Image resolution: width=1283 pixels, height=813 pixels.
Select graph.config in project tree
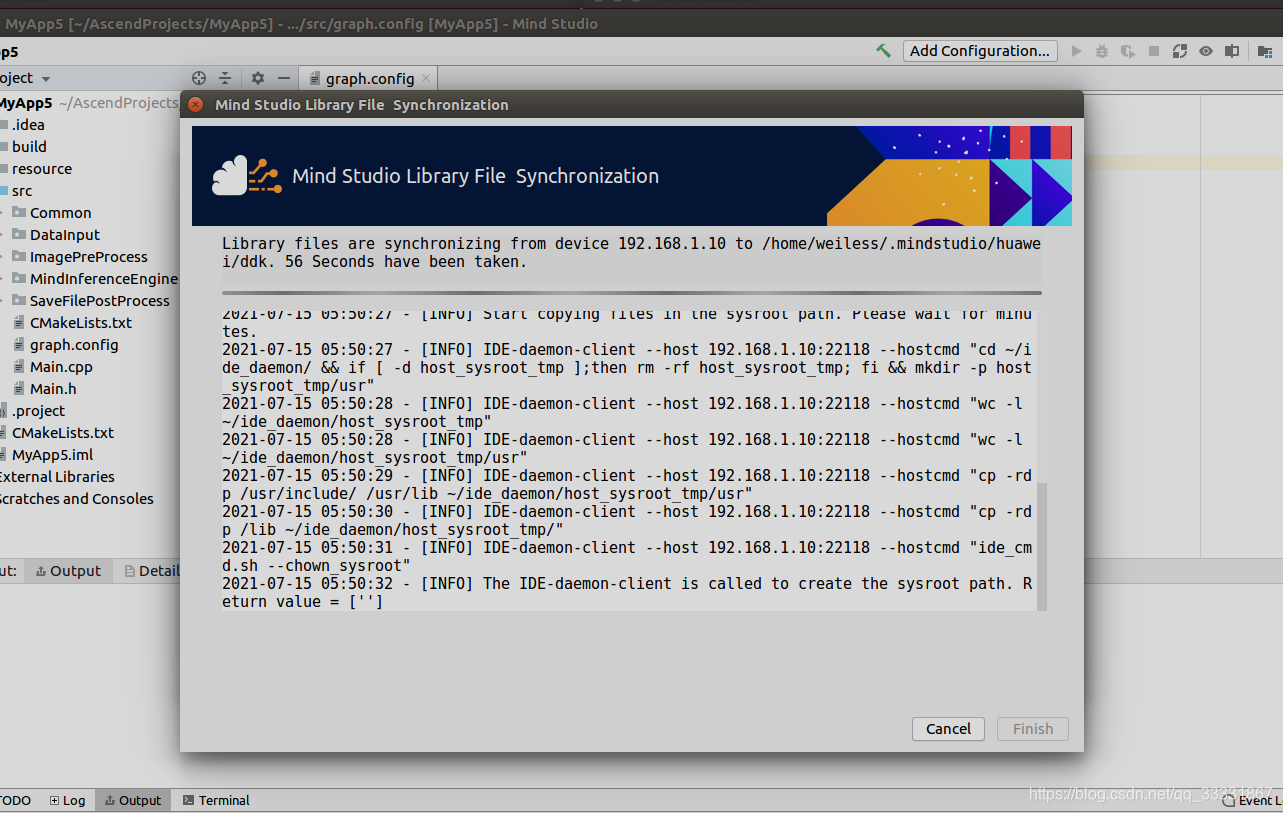click(74, 345)
